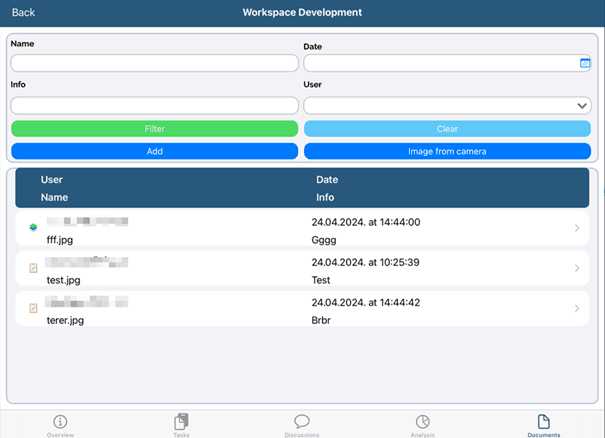The width and height of the screenshot is (605, 438).
Task: Open details chevron for test.jpg row
Action: pos(577,269)
